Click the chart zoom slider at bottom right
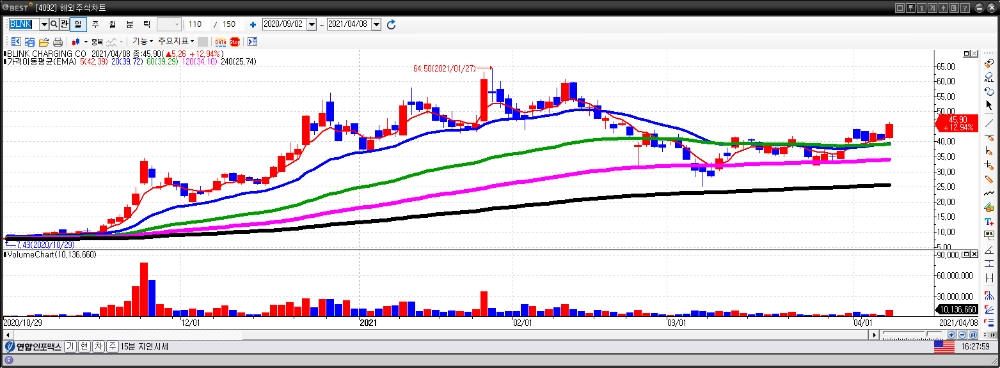This screenshot has width=1000, height=368. pos(913,334)
